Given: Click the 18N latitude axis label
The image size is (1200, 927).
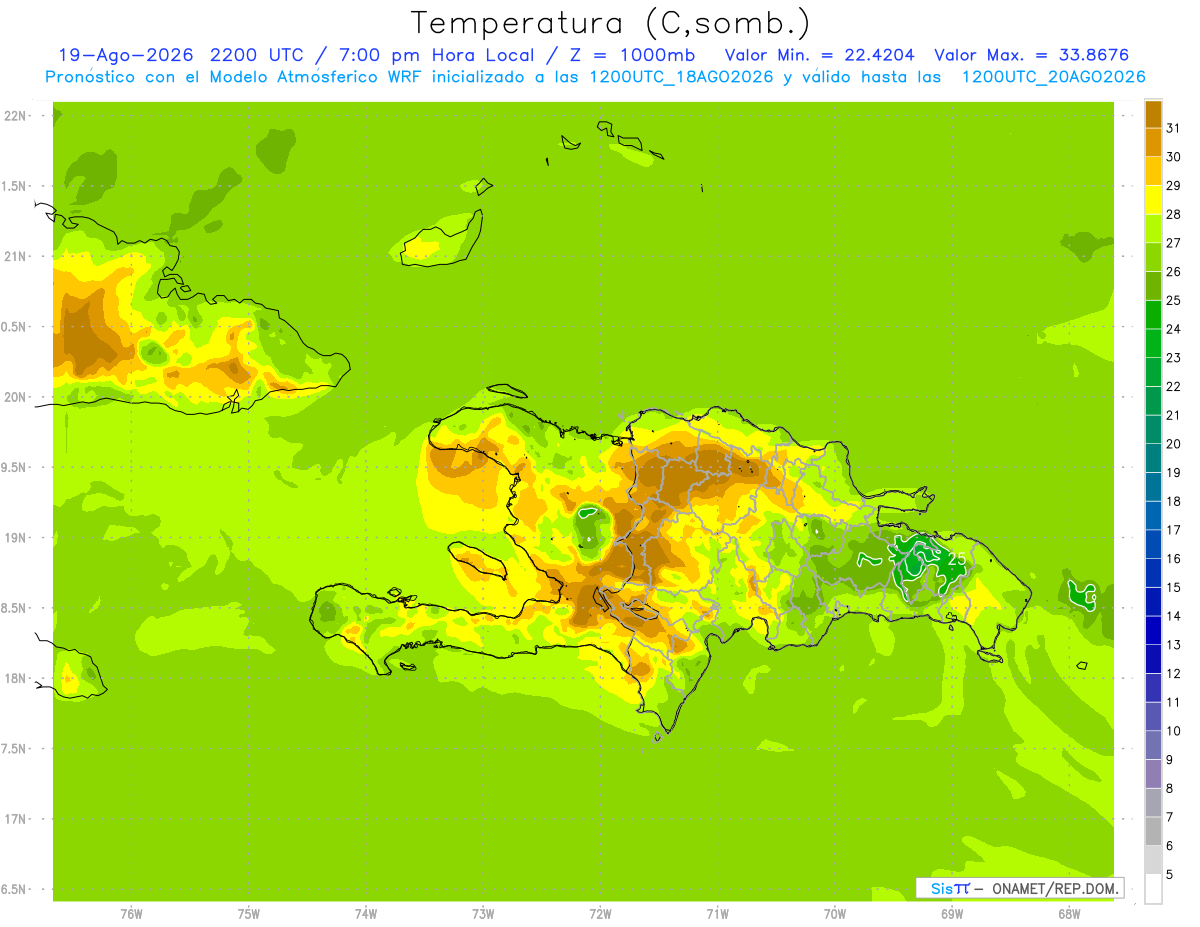Looking at the screenshot, I should point(16,678).
